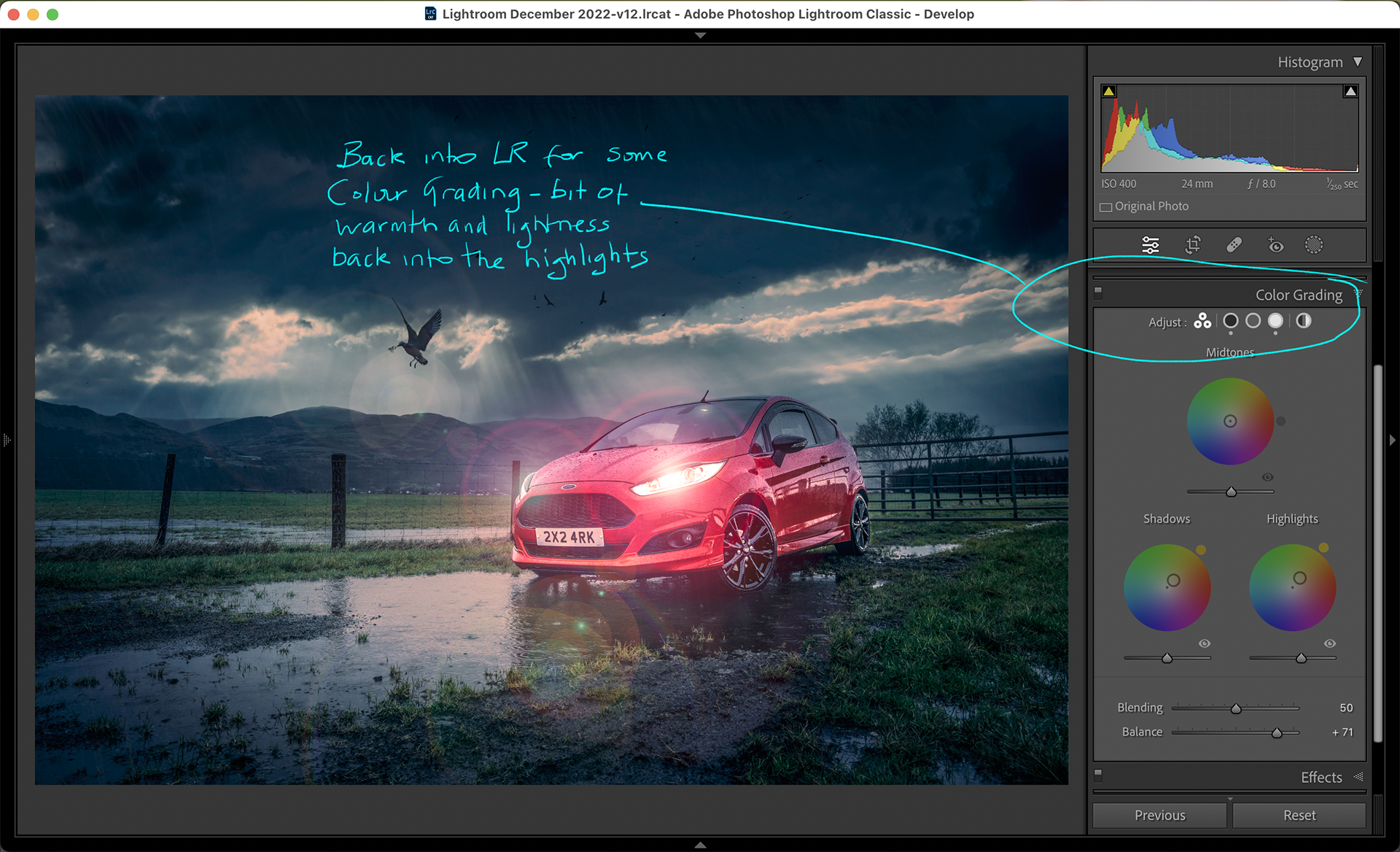The width and height of the screenshot is (1400, 852).
Task: Click the Balance value +71 field
Action: pyautogui.click(x=1342, y=732)
